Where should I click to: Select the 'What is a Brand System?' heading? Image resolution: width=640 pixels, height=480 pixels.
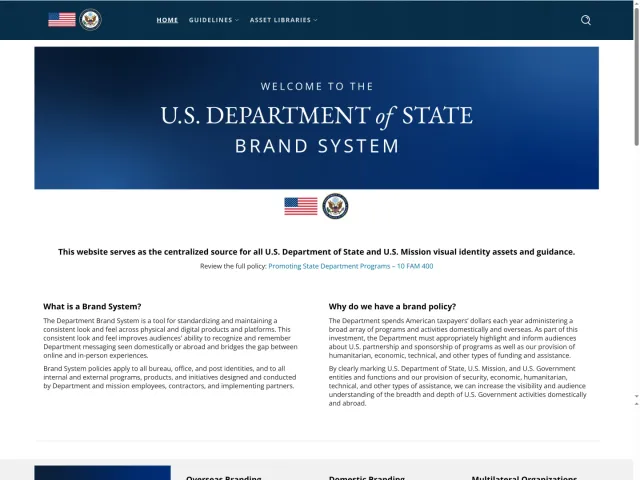point(92,307)
